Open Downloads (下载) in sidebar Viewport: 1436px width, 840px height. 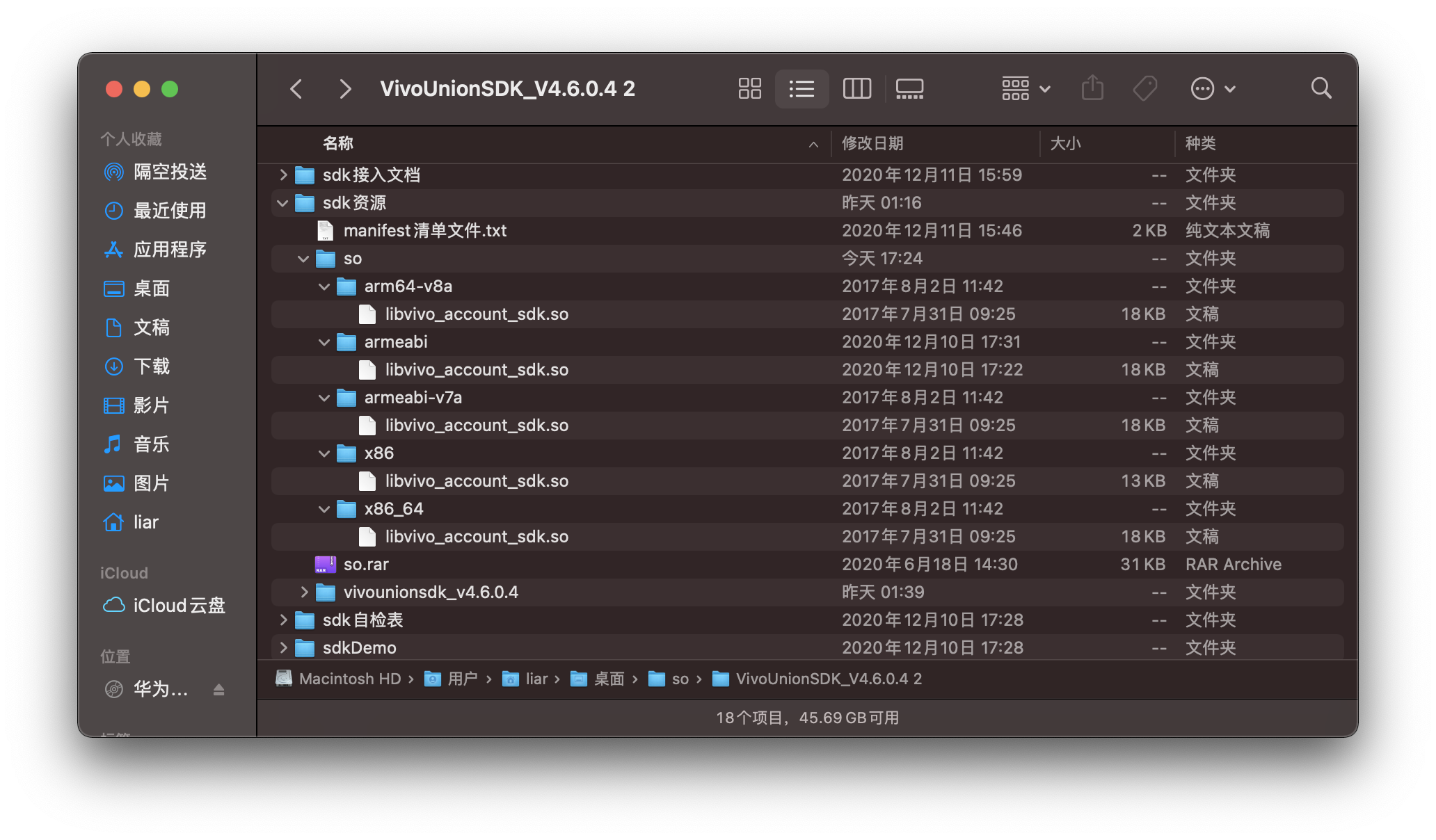click(138, 366)
